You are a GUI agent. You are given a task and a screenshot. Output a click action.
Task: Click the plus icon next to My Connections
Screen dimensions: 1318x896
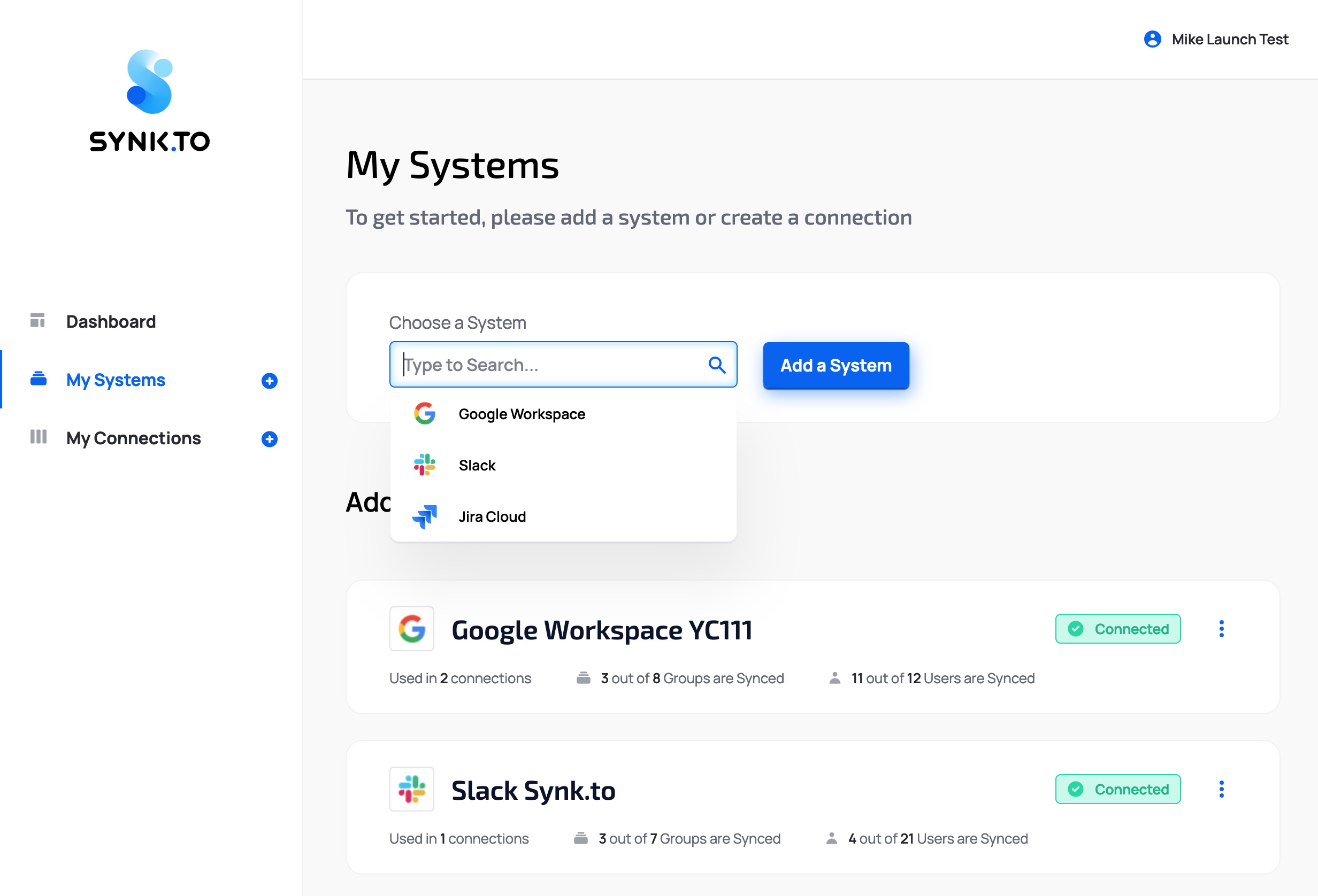click(x=270, y=439)
